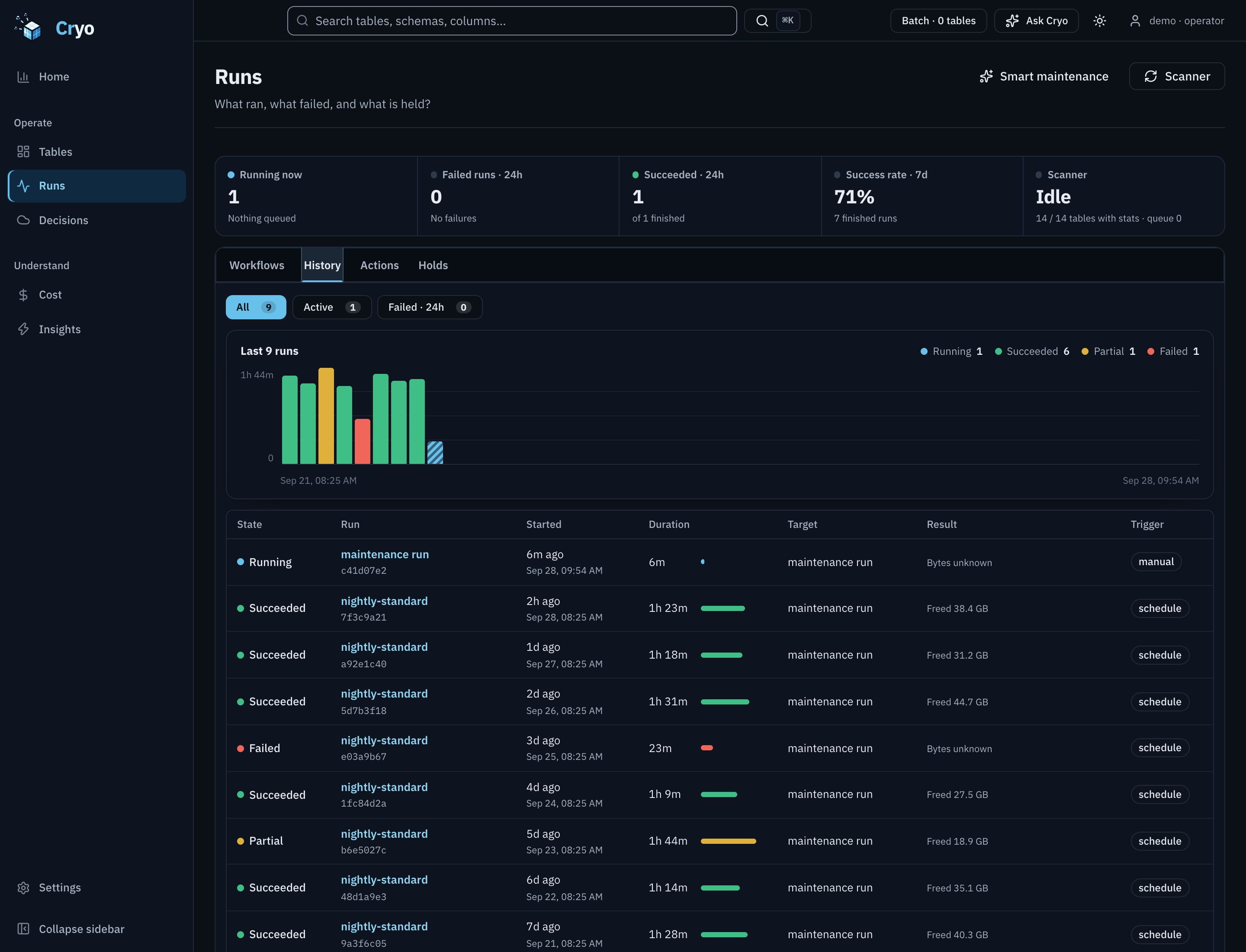
Task: Click the red failed run bar in chart
Action: (362, 441)
